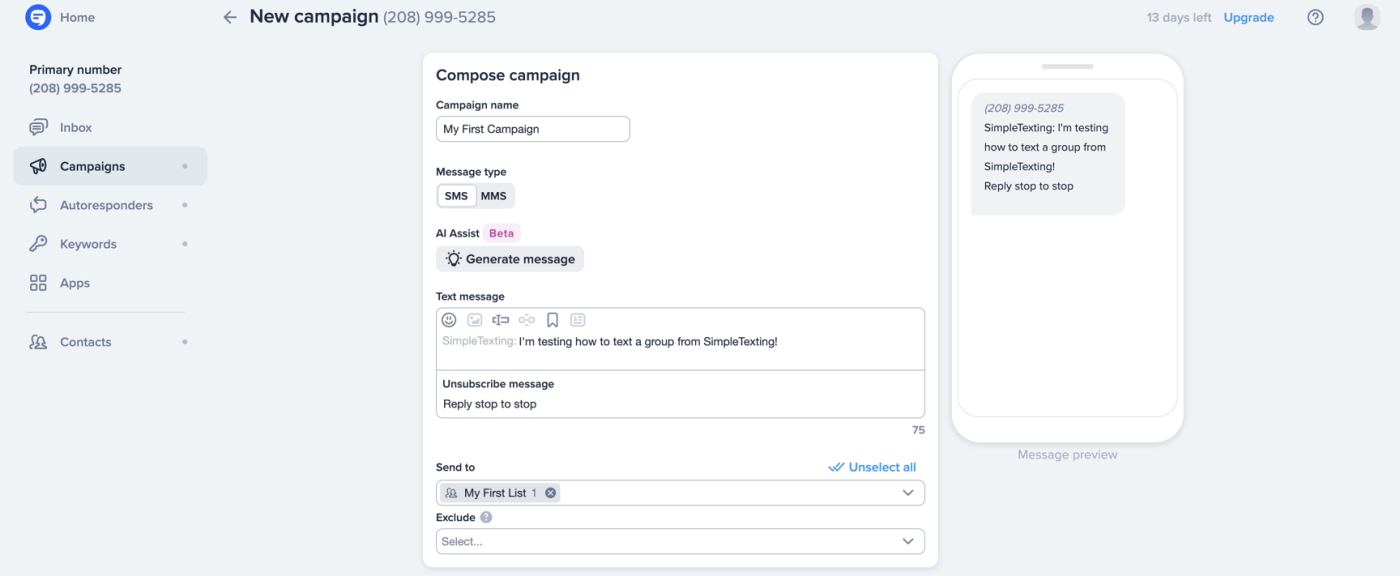Select SMS message type
1400x576 pixels.
(x=456, y=196)
